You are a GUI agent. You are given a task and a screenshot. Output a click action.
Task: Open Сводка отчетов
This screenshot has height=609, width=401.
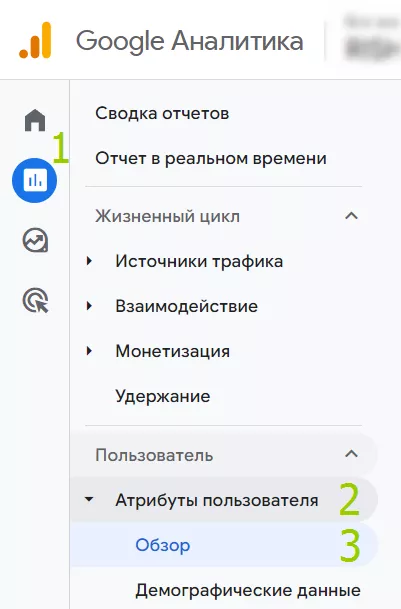[162, 113]
